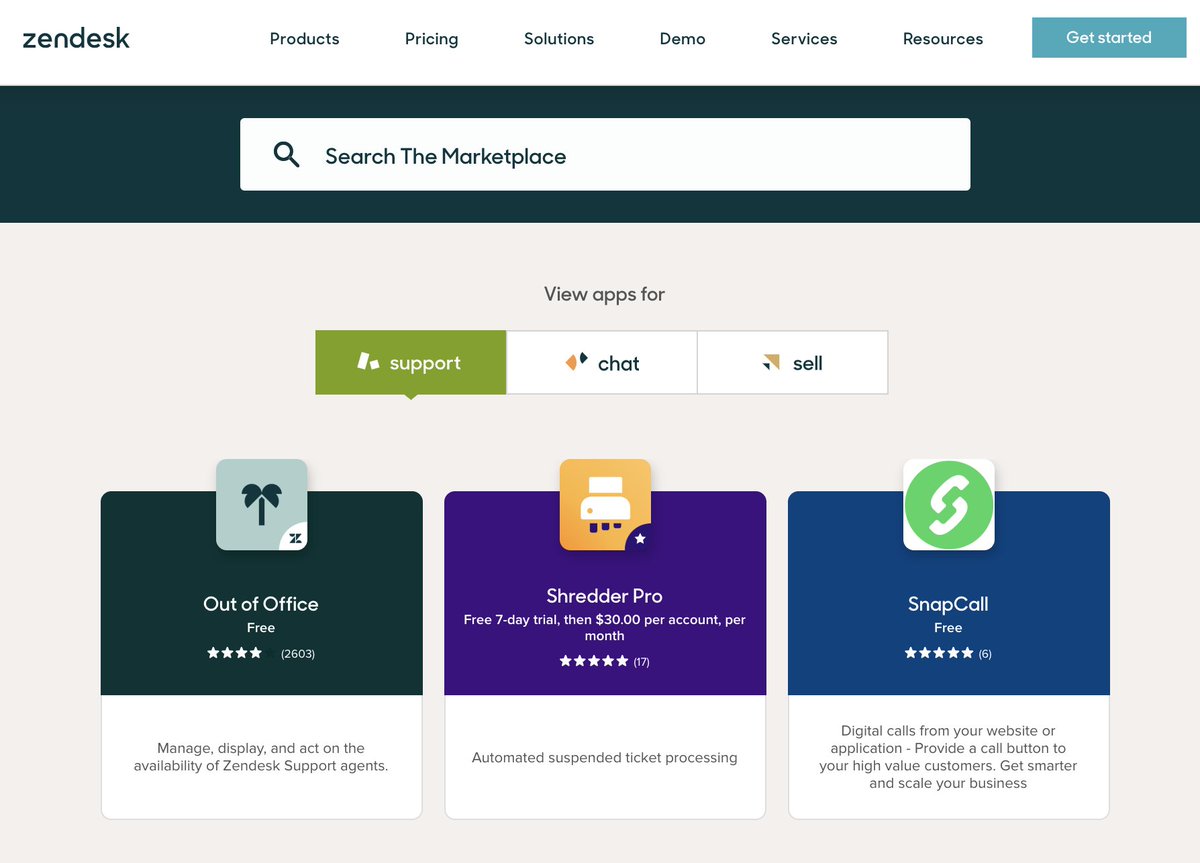Click the (17) review count
Image resolution: width=1200 pixels, height=863 pixels.
[642, 661]
